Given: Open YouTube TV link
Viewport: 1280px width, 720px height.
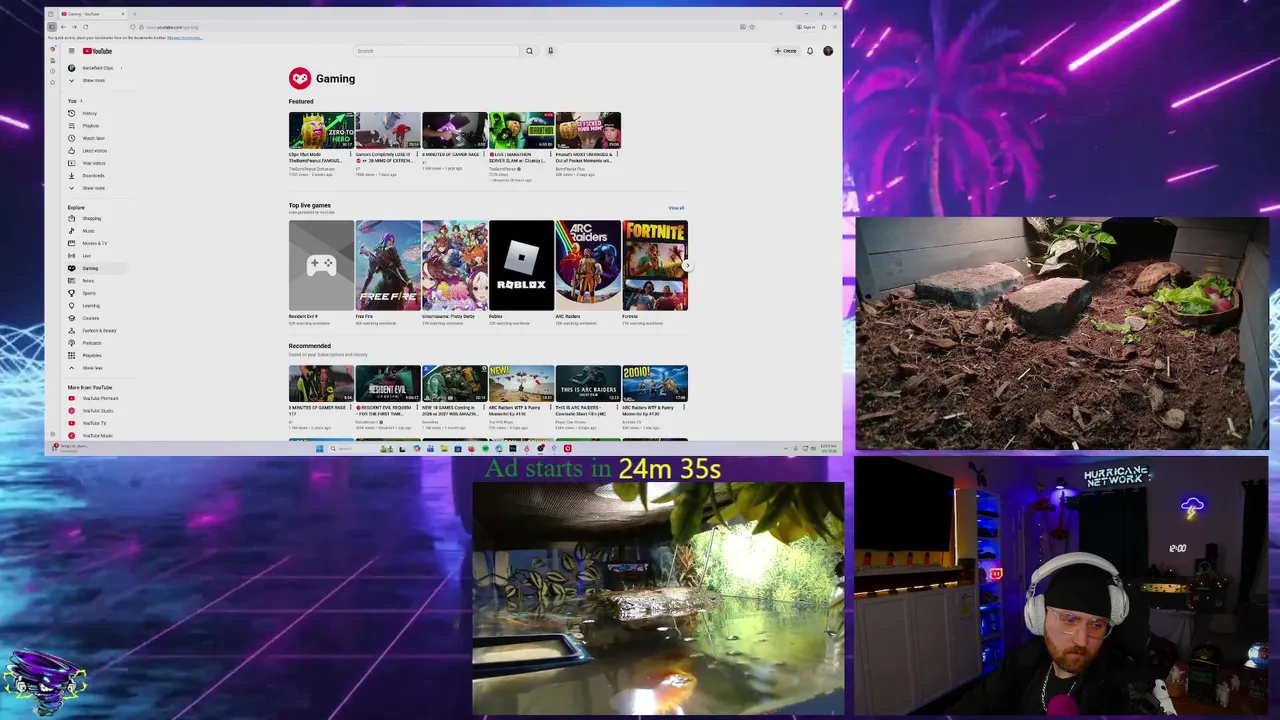Looking at the screenshot, I should tap(94, 423).
